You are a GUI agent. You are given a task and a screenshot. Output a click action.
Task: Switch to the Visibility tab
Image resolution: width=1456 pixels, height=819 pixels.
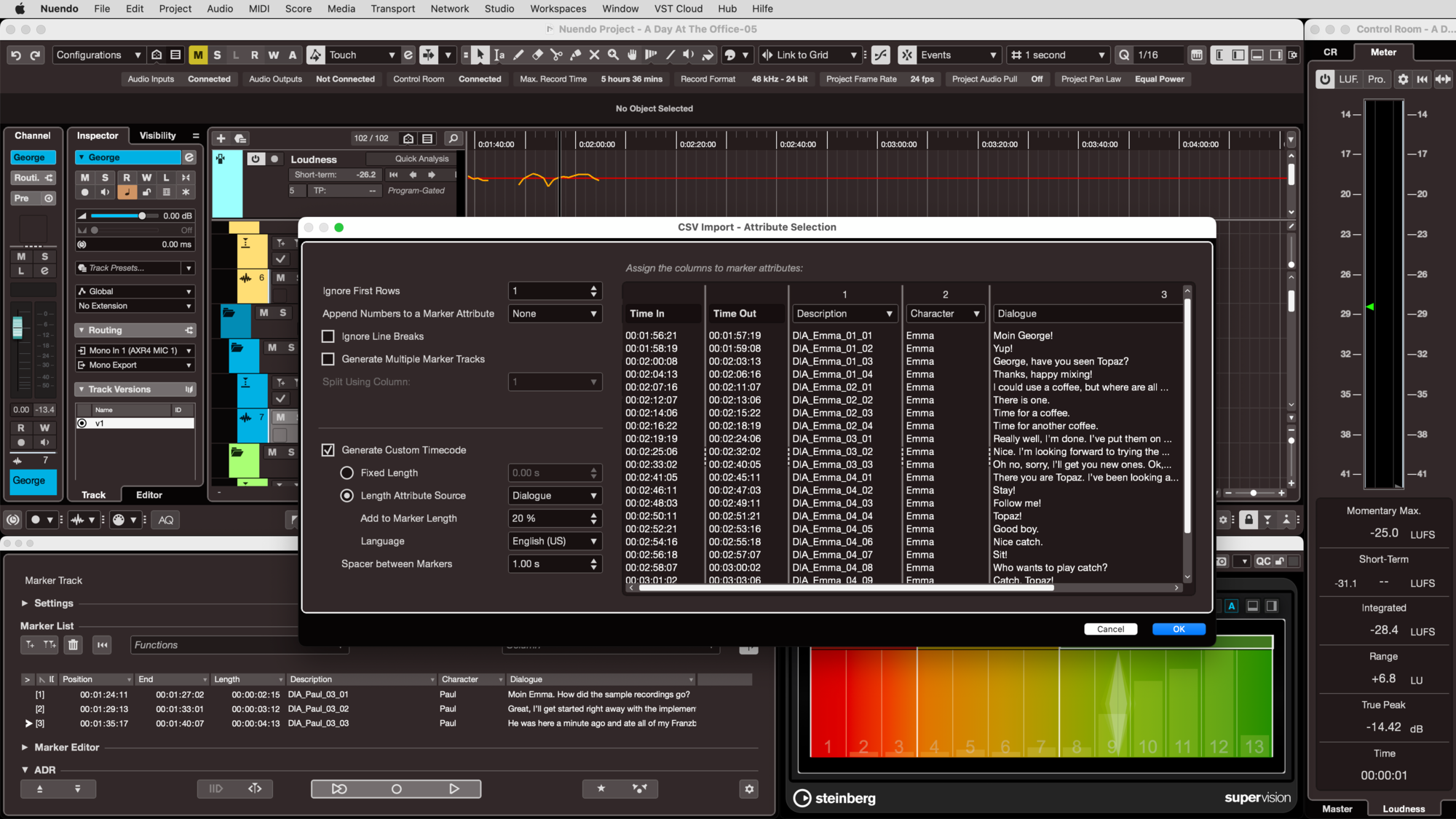pyautogui.click(x=157, y=135)
